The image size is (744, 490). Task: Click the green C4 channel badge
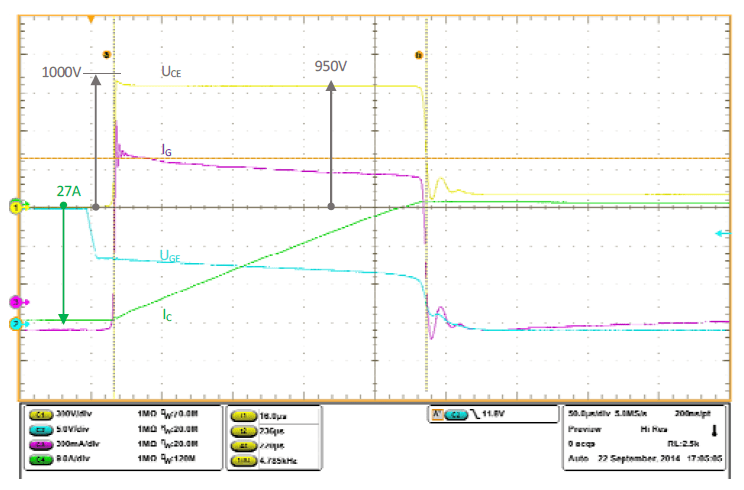pyautogui.click(x=43, y=461)
